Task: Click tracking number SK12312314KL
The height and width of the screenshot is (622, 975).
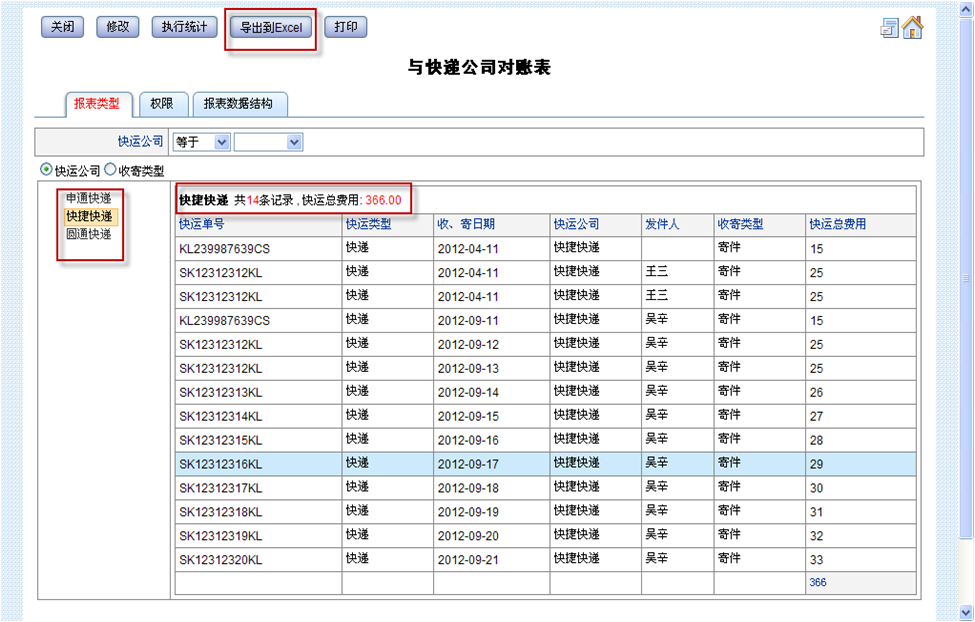Action: [x=221, y=416]
